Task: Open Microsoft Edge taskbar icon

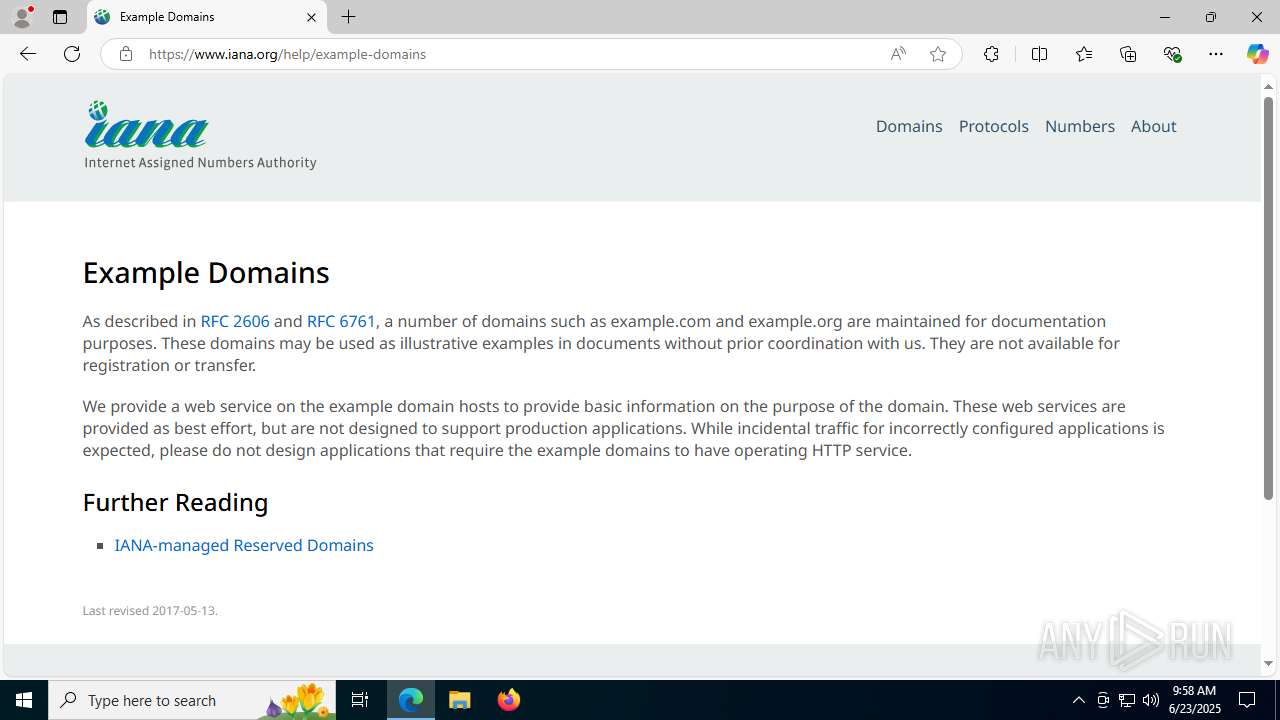Action: point(411,700)
